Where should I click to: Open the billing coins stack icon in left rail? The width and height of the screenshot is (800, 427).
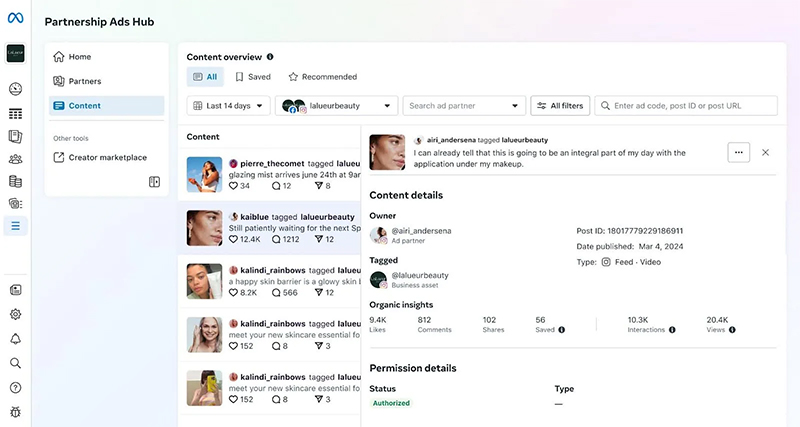coord(15,182)
